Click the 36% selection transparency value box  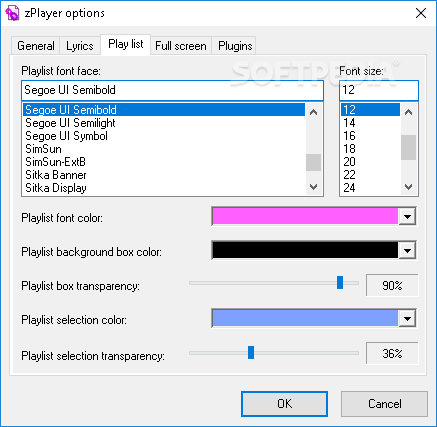click(392, 353)
